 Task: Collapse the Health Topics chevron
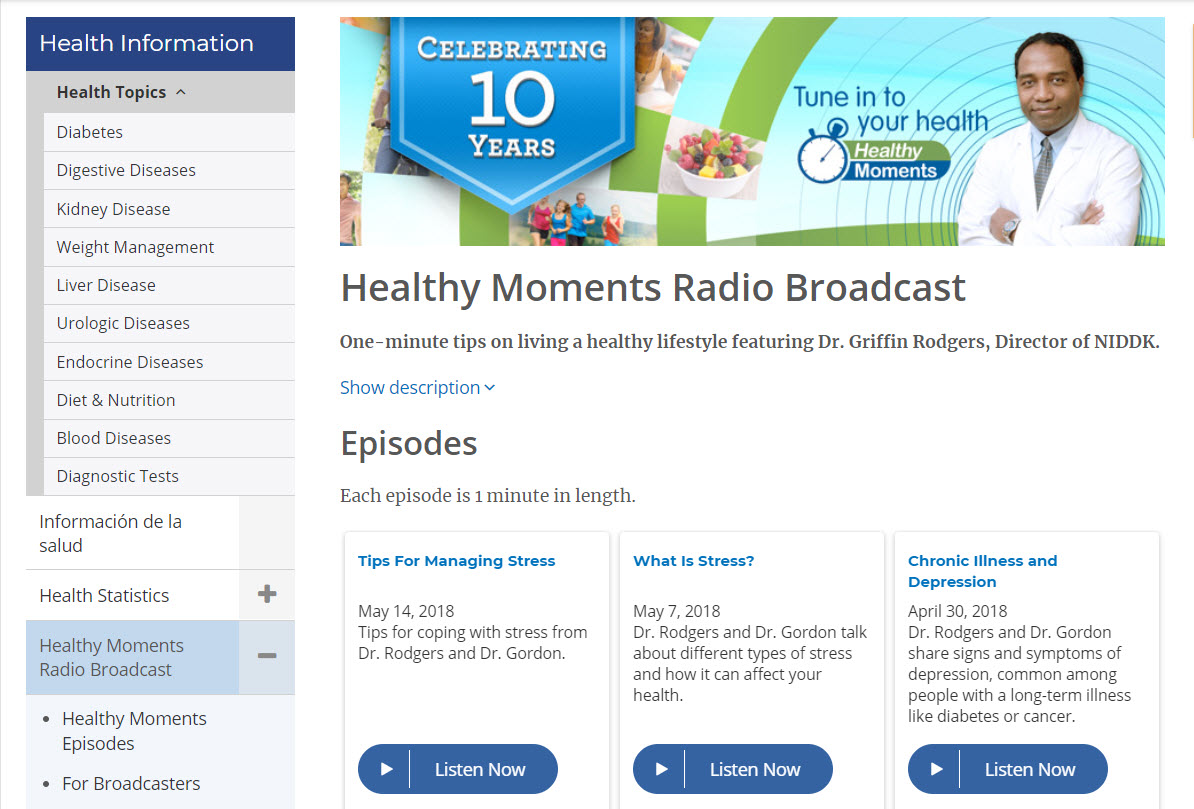(x=181, y=91)
